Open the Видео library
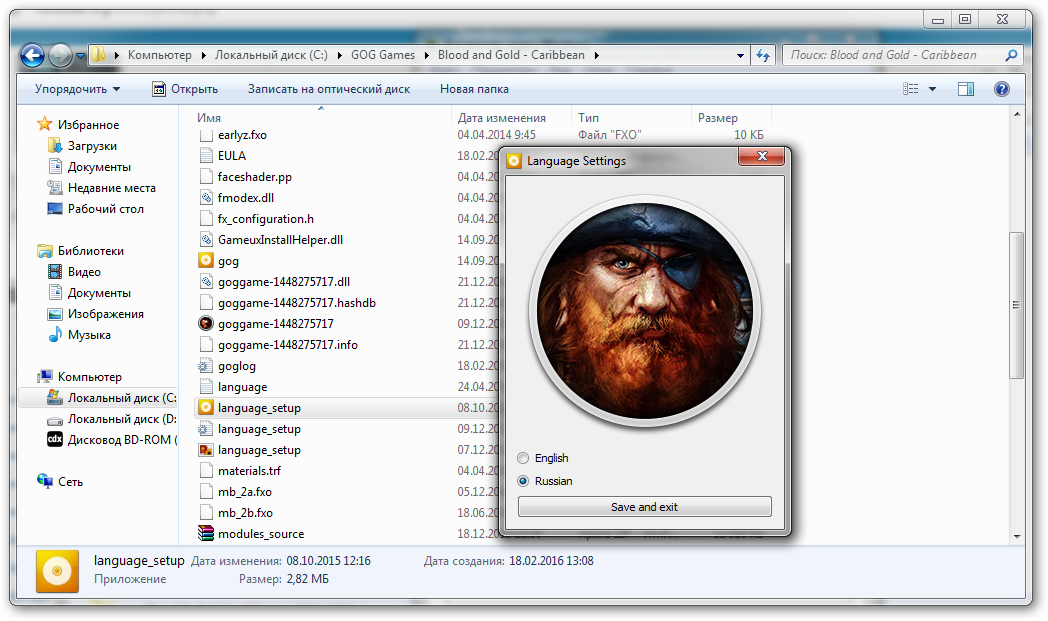 pyautogui.click(x=84, y=271)
